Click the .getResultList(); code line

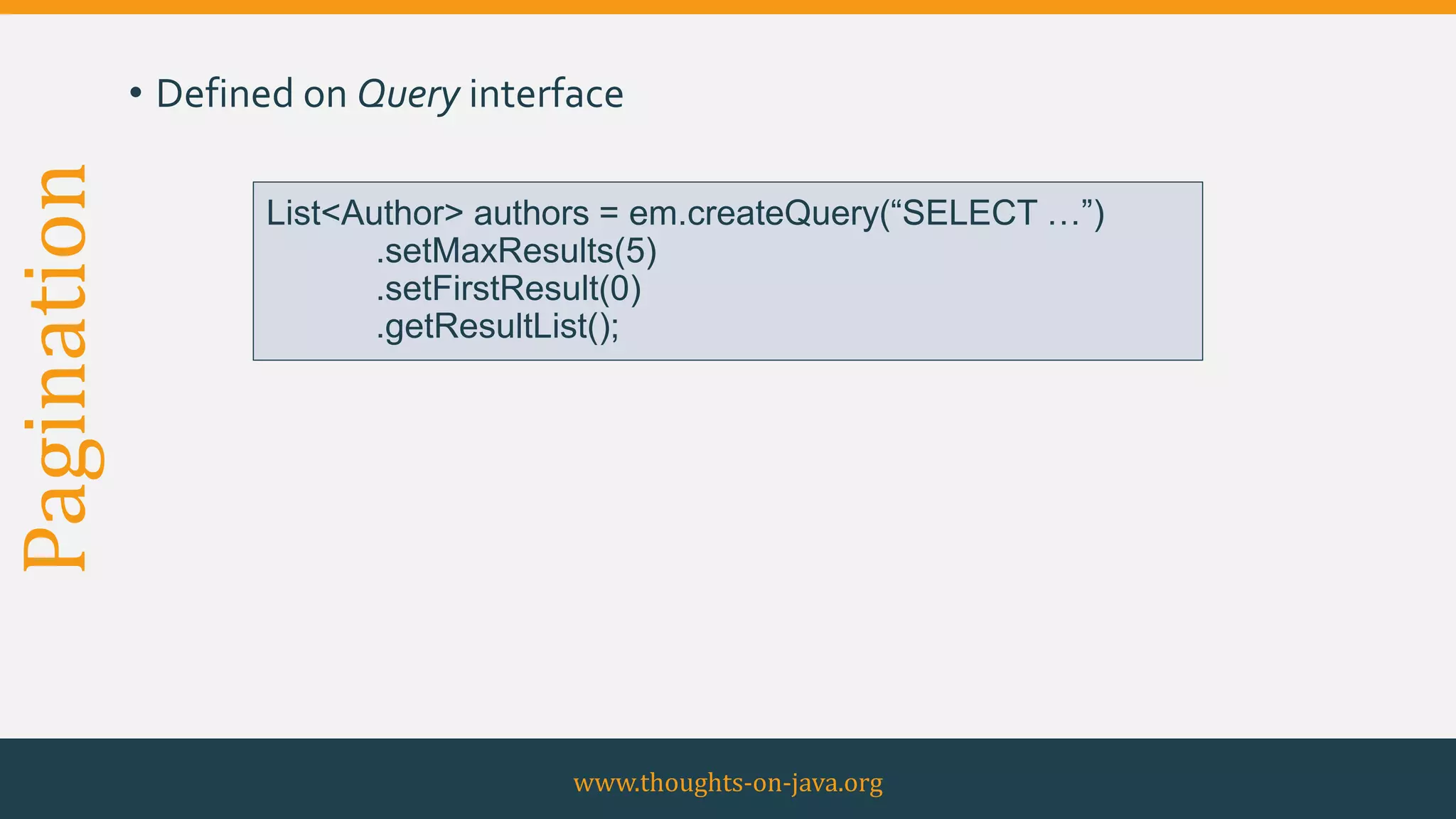click(x=498, y=326)
